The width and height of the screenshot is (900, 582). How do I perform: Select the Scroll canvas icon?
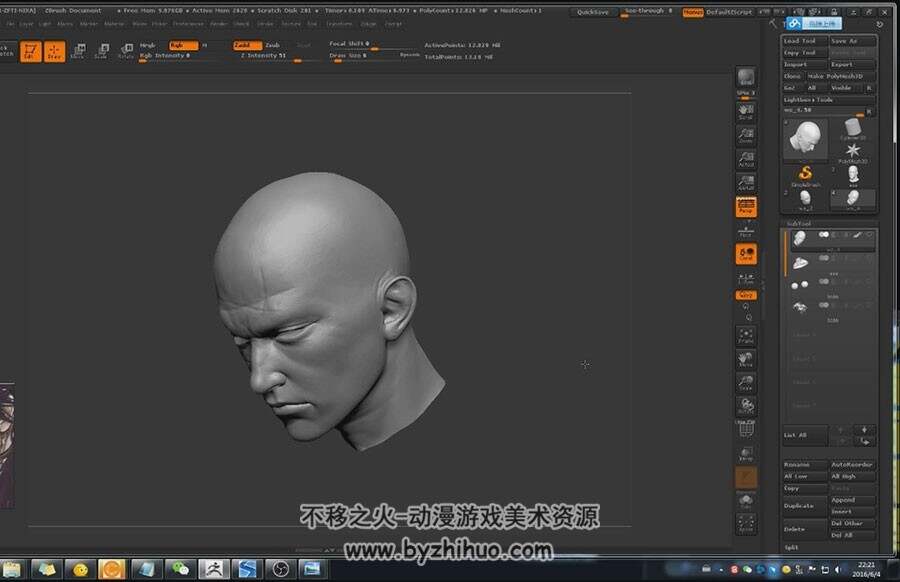pos(746,111)
